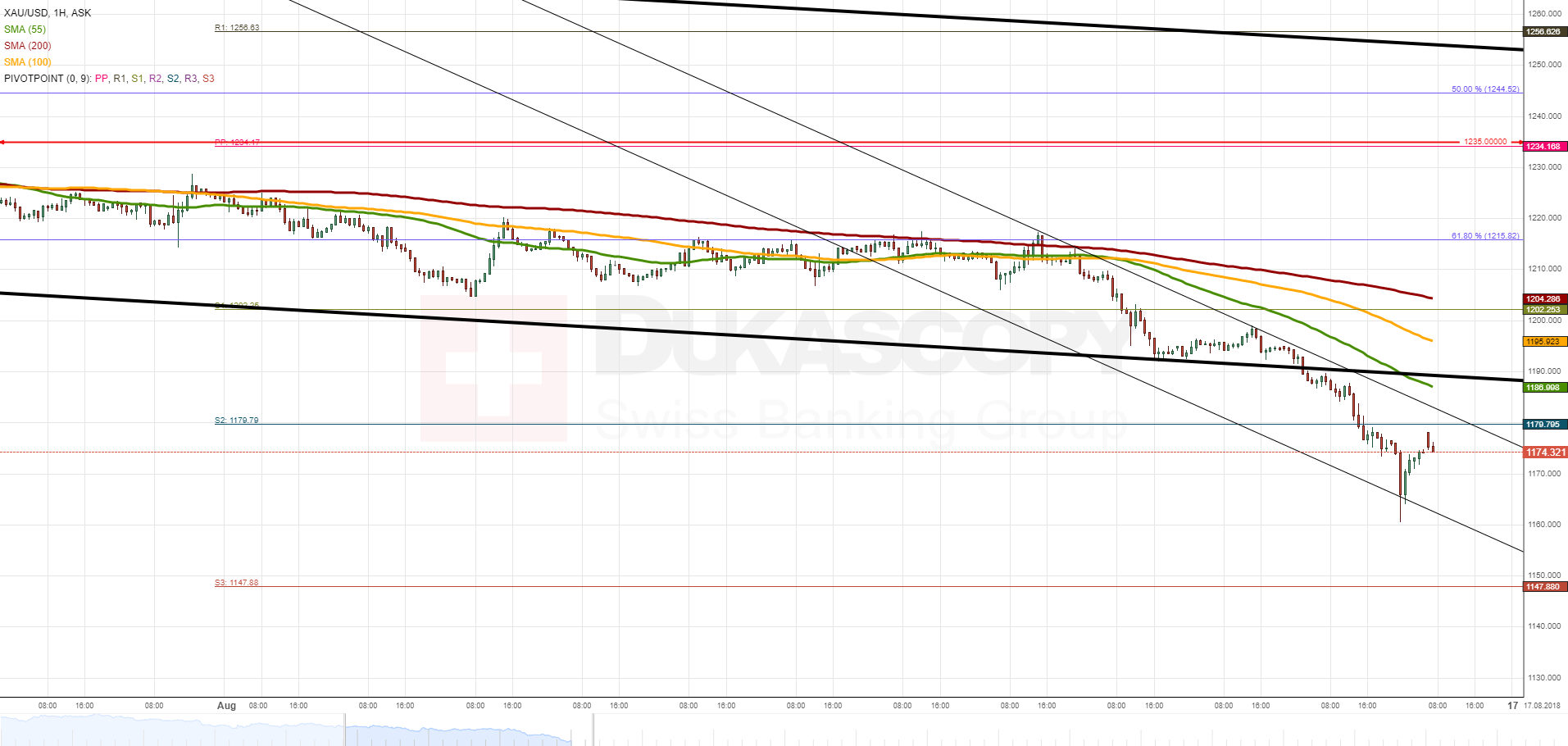Viewport: 1568px width, 746px height.
Task: Select the 50.00 % Fibonacci level label
Action: (1485, 89)
